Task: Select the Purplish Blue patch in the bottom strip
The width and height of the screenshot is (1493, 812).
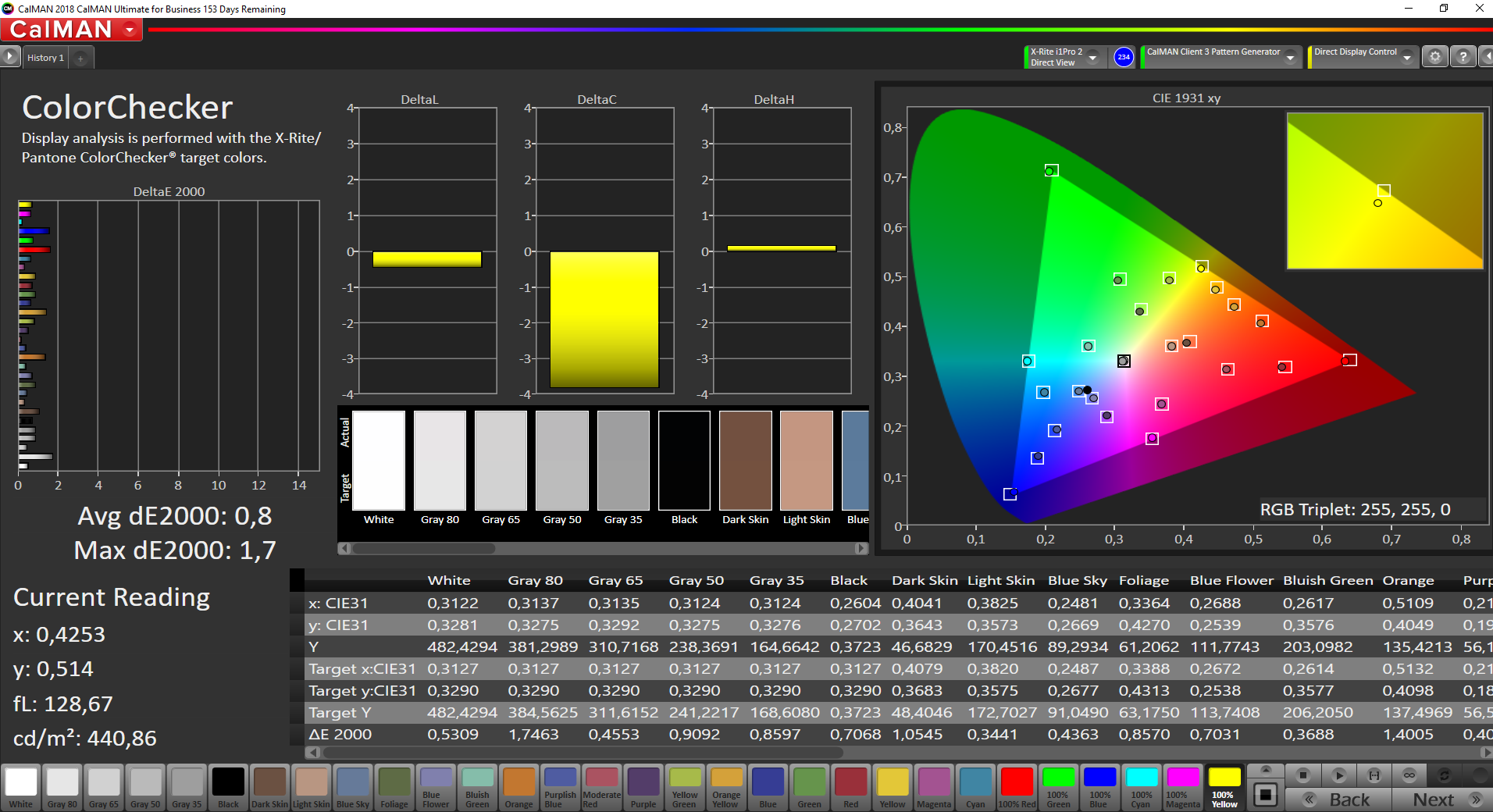Action: tap(560, 787)
